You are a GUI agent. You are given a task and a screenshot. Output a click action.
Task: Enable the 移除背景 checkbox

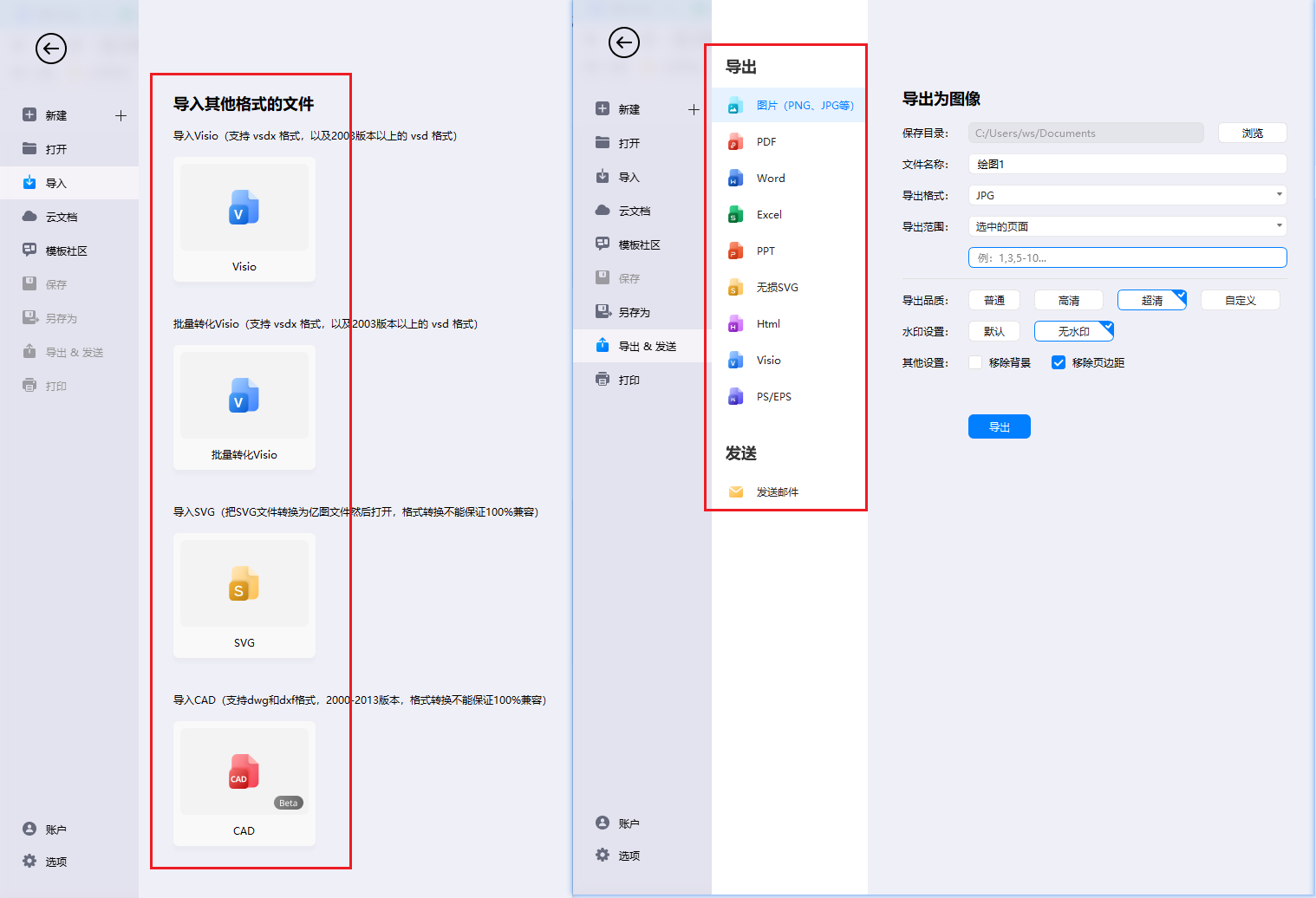coord(975,363)
